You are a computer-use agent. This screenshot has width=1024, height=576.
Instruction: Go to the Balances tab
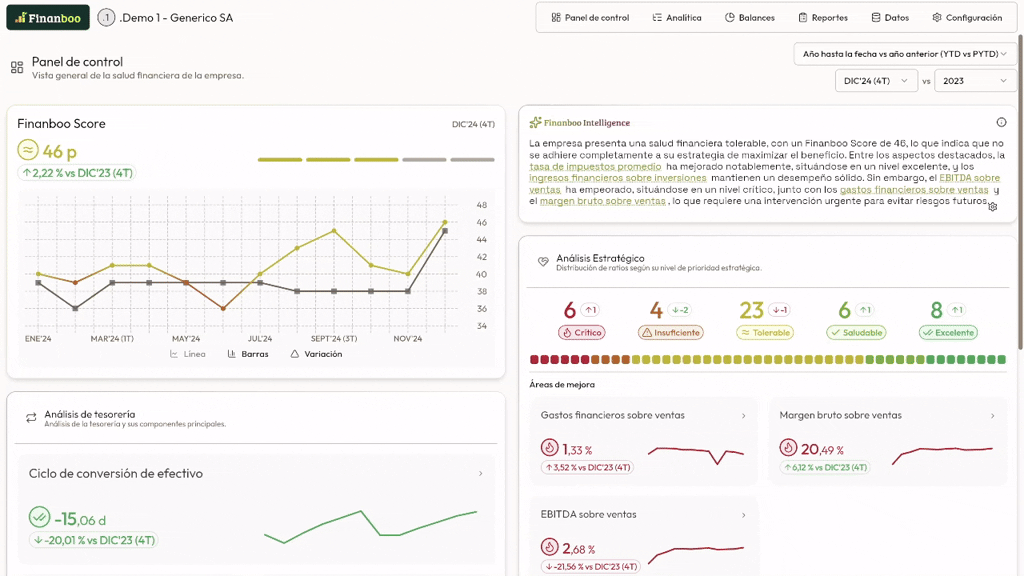749,18
